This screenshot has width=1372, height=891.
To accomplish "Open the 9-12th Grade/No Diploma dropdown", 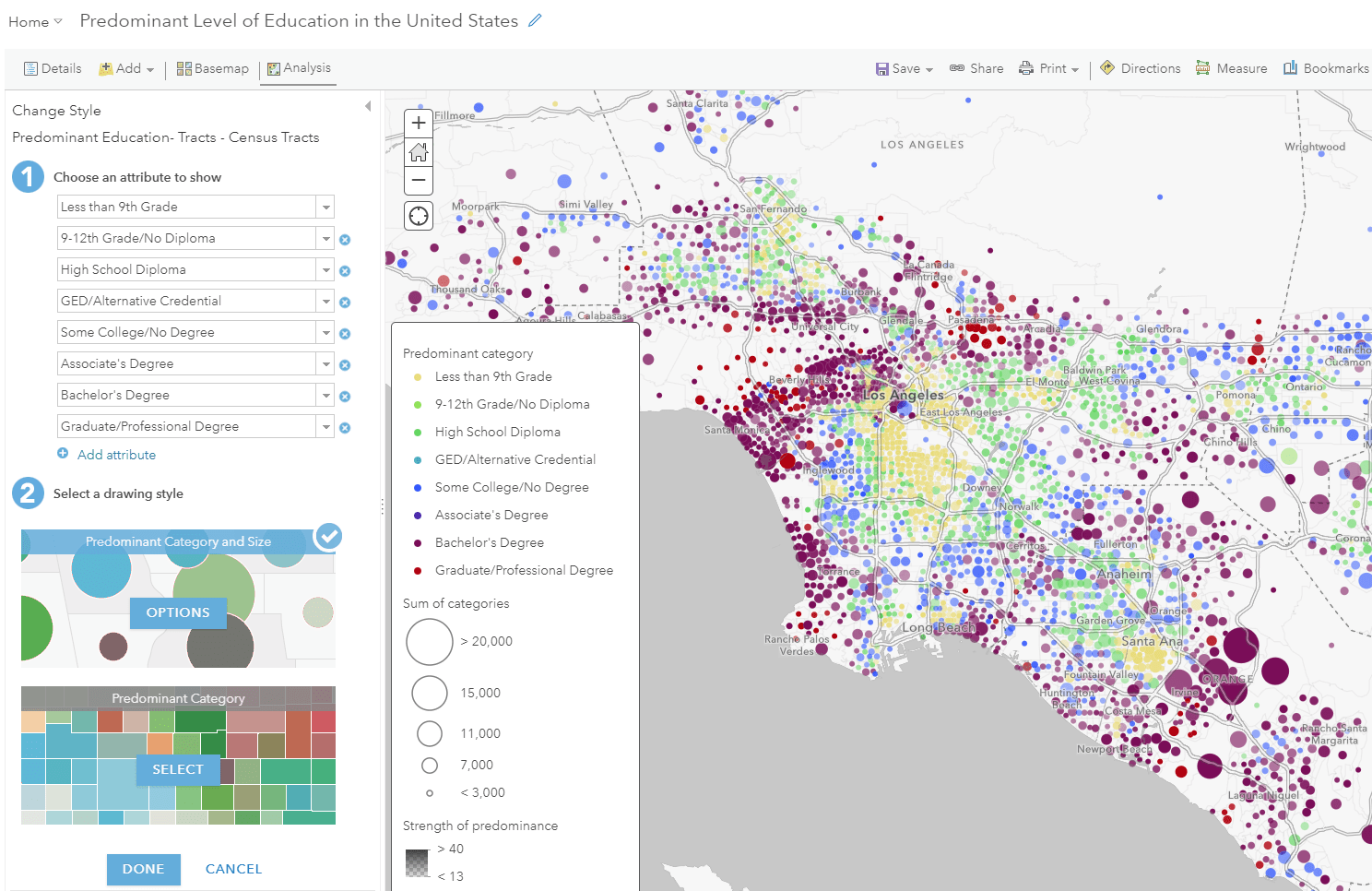I will [x=325, y=239].
